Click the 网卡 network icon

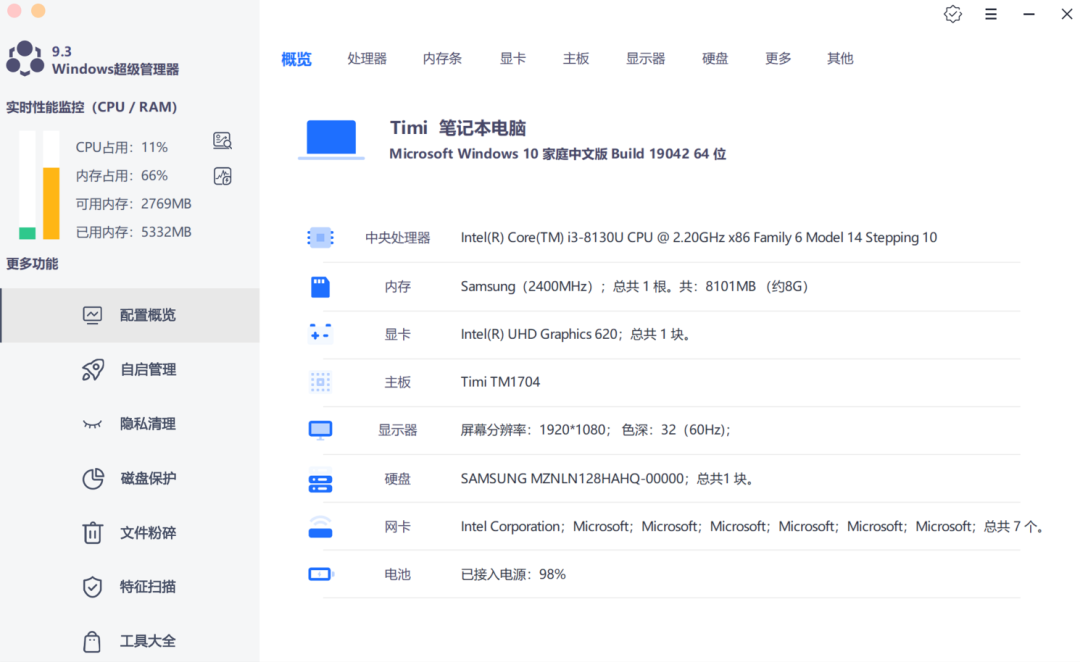click(x=320, y=527)
